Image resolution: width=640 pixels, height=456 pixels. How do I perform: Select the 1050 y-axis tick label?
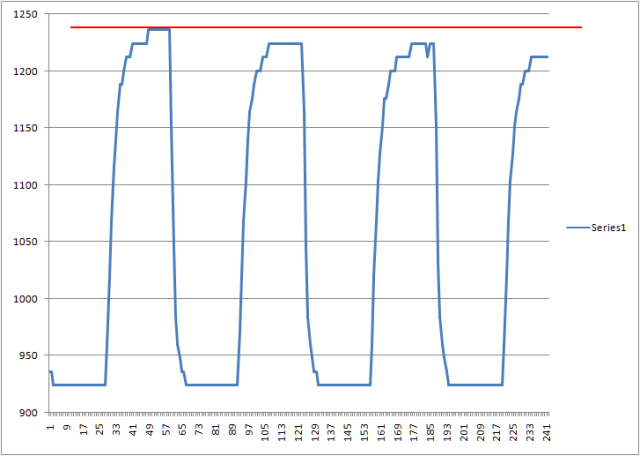tap(27, 242)
